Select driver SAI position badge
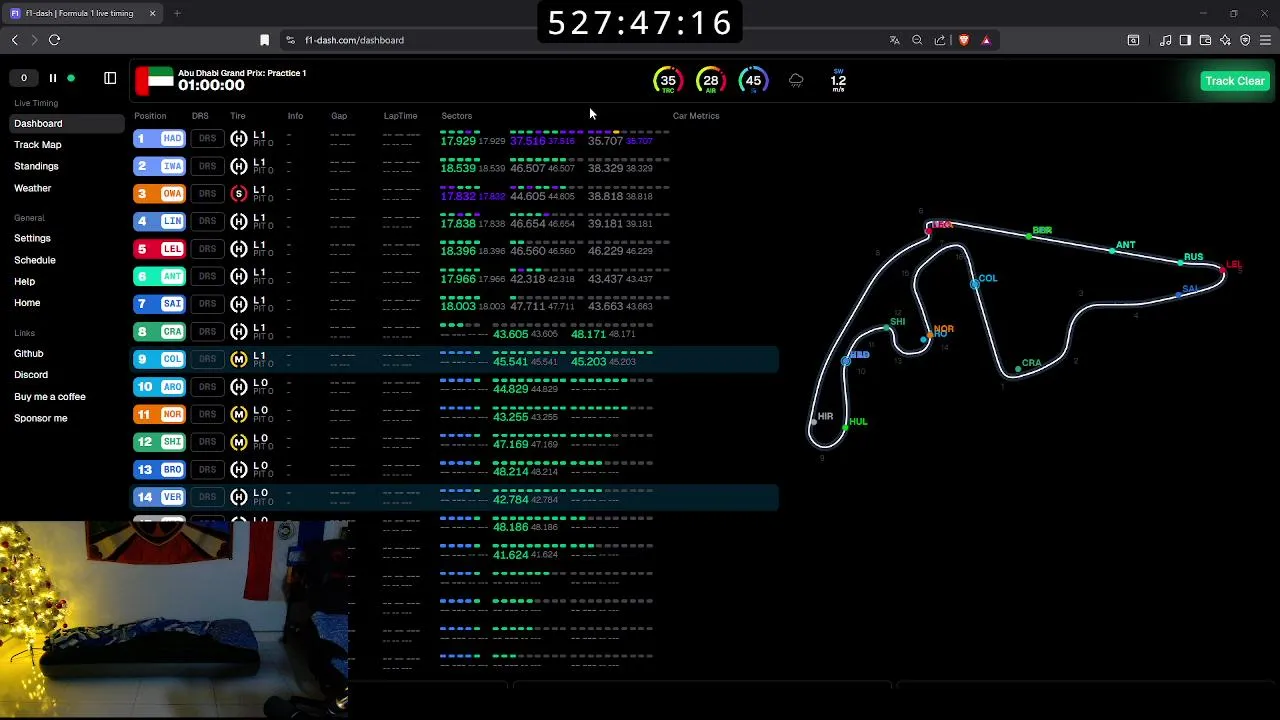This screenshot has height=720, width=1280. 160,304
